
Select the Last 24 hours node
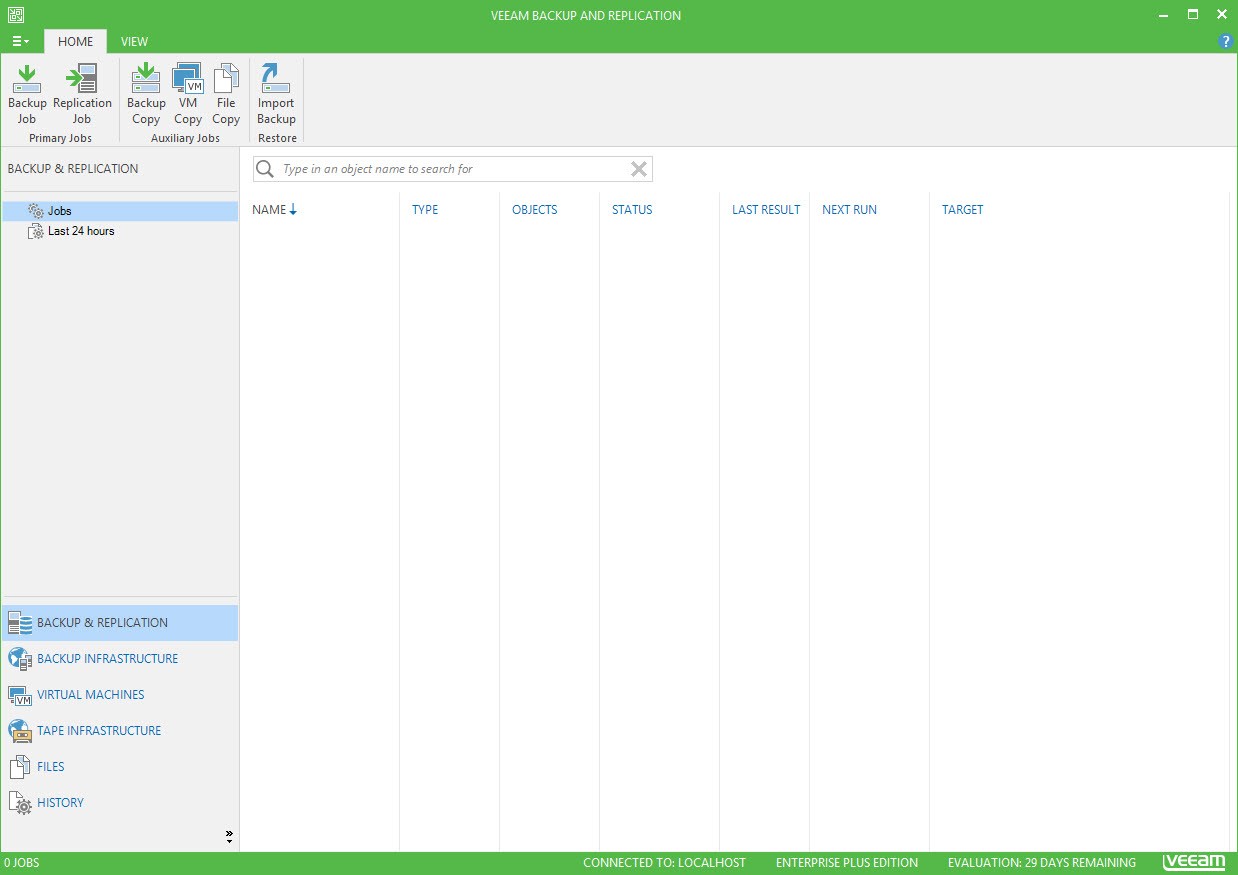coord(81,231)
